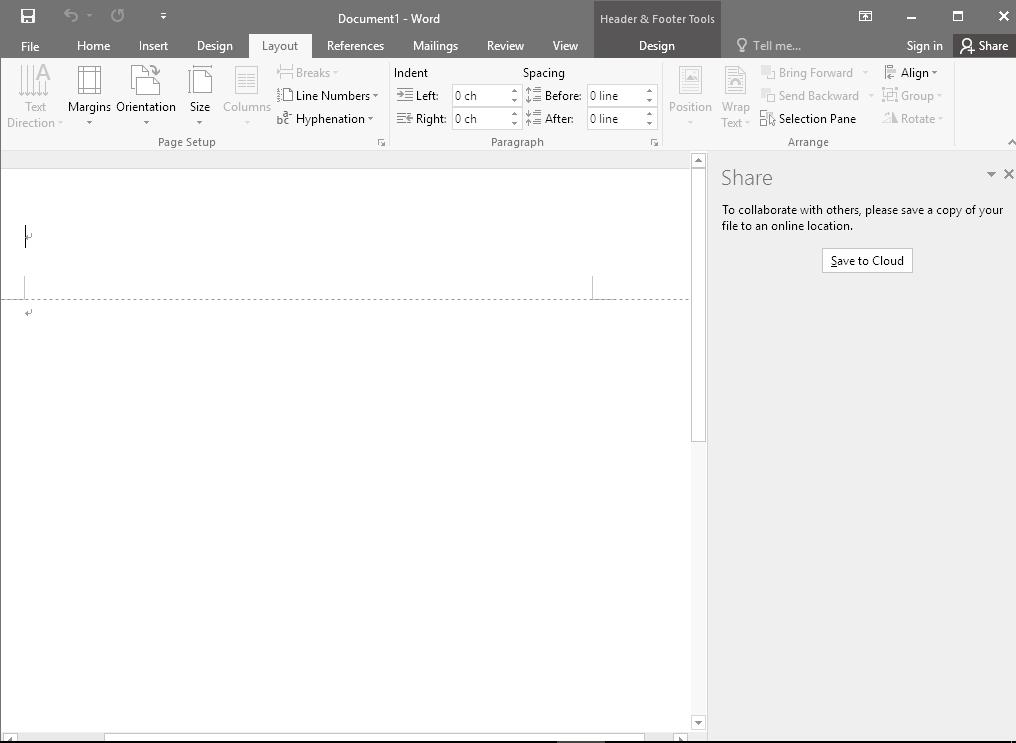
Task: Open the Breaks dropdown
Action: (308, 73)
